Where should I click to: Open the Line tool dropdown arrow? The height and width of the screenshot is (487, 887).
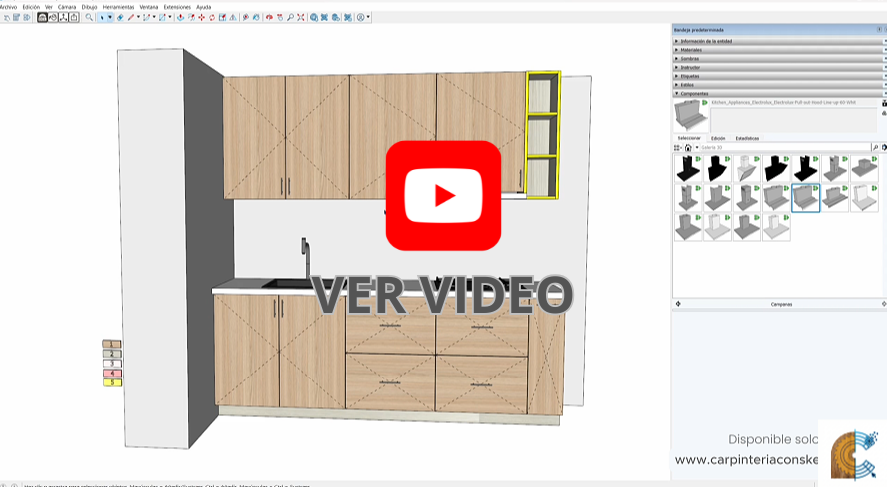138,18
